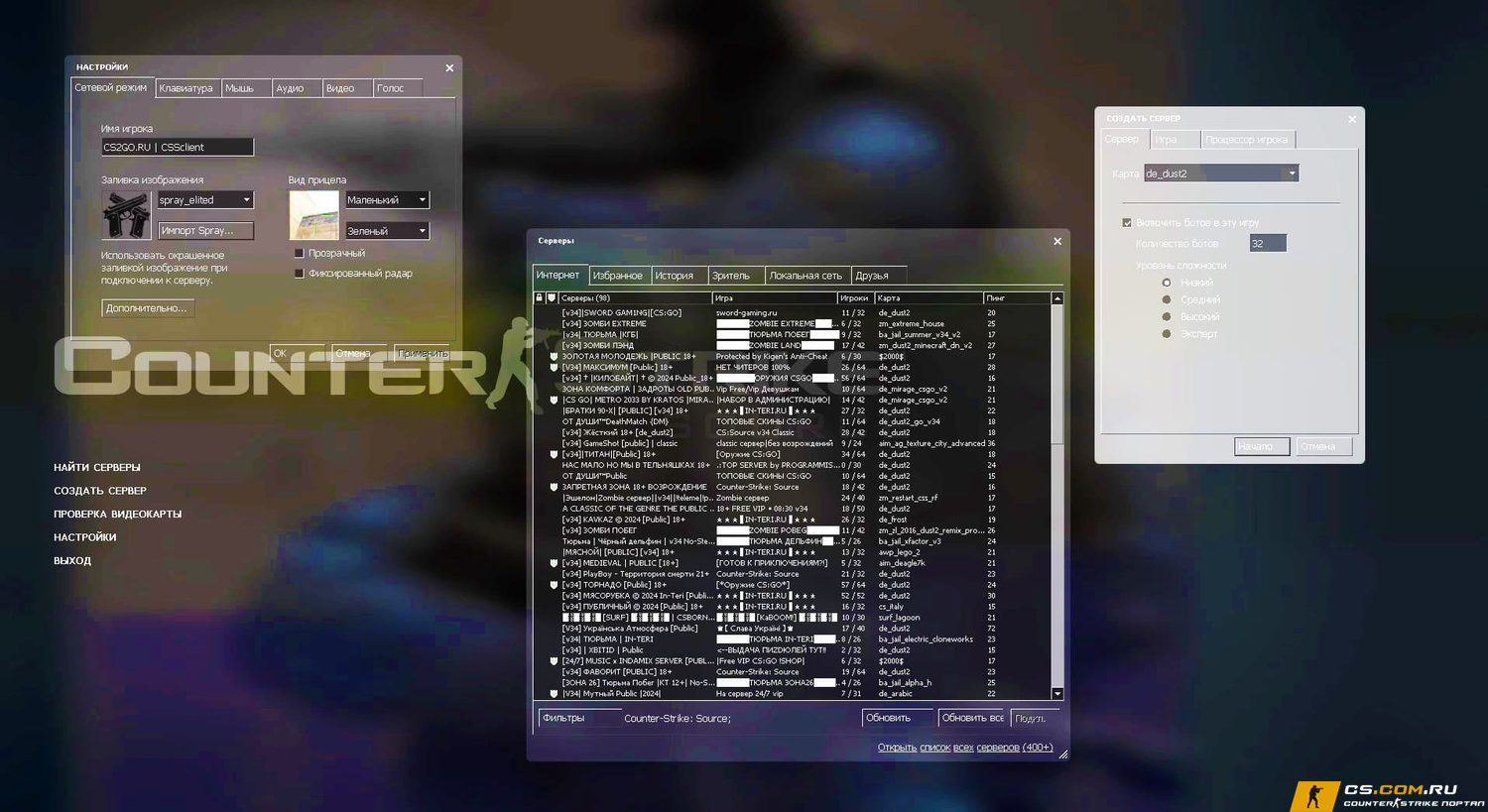Viewport: 1488px width, 812px height.
Task: Click СОЗДАТЬ СЕРВЕР in the main menu
Action: [x=100, y=491]
